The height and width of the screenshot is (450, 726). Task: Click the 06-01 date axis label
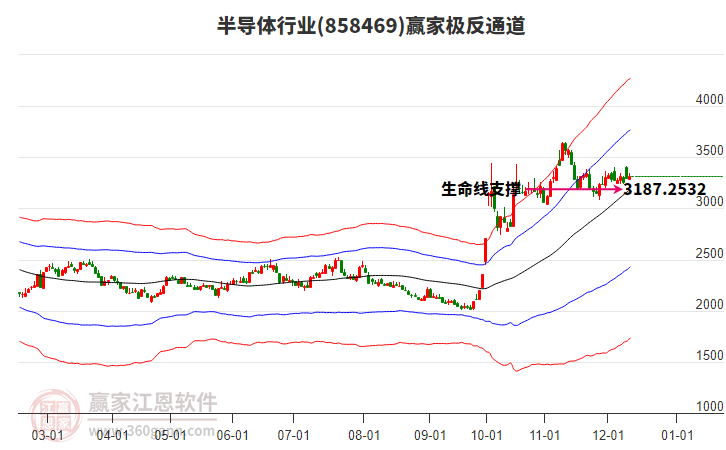[x=232, y=435]
